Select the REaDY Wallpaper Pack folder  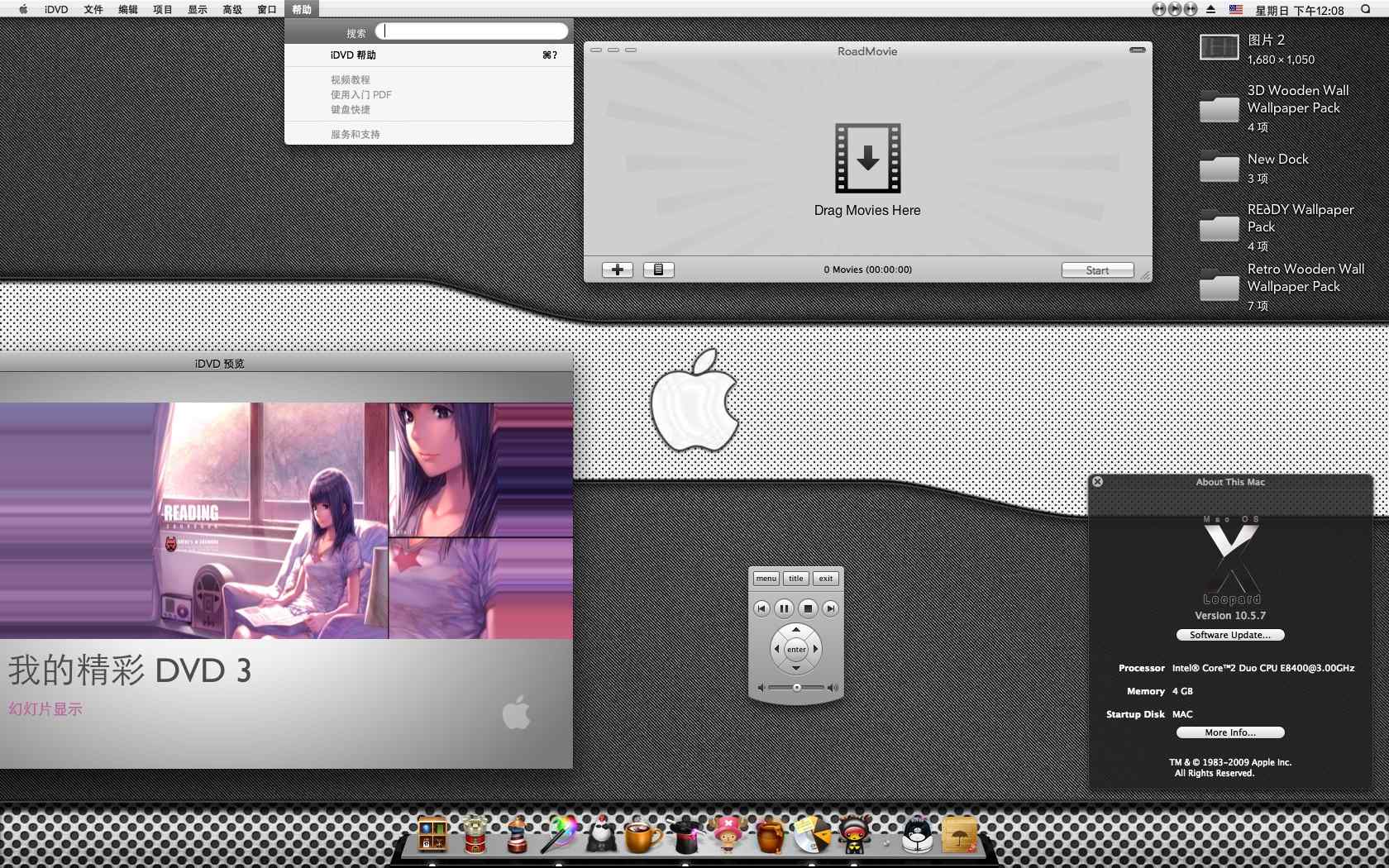pos(1219,226)
